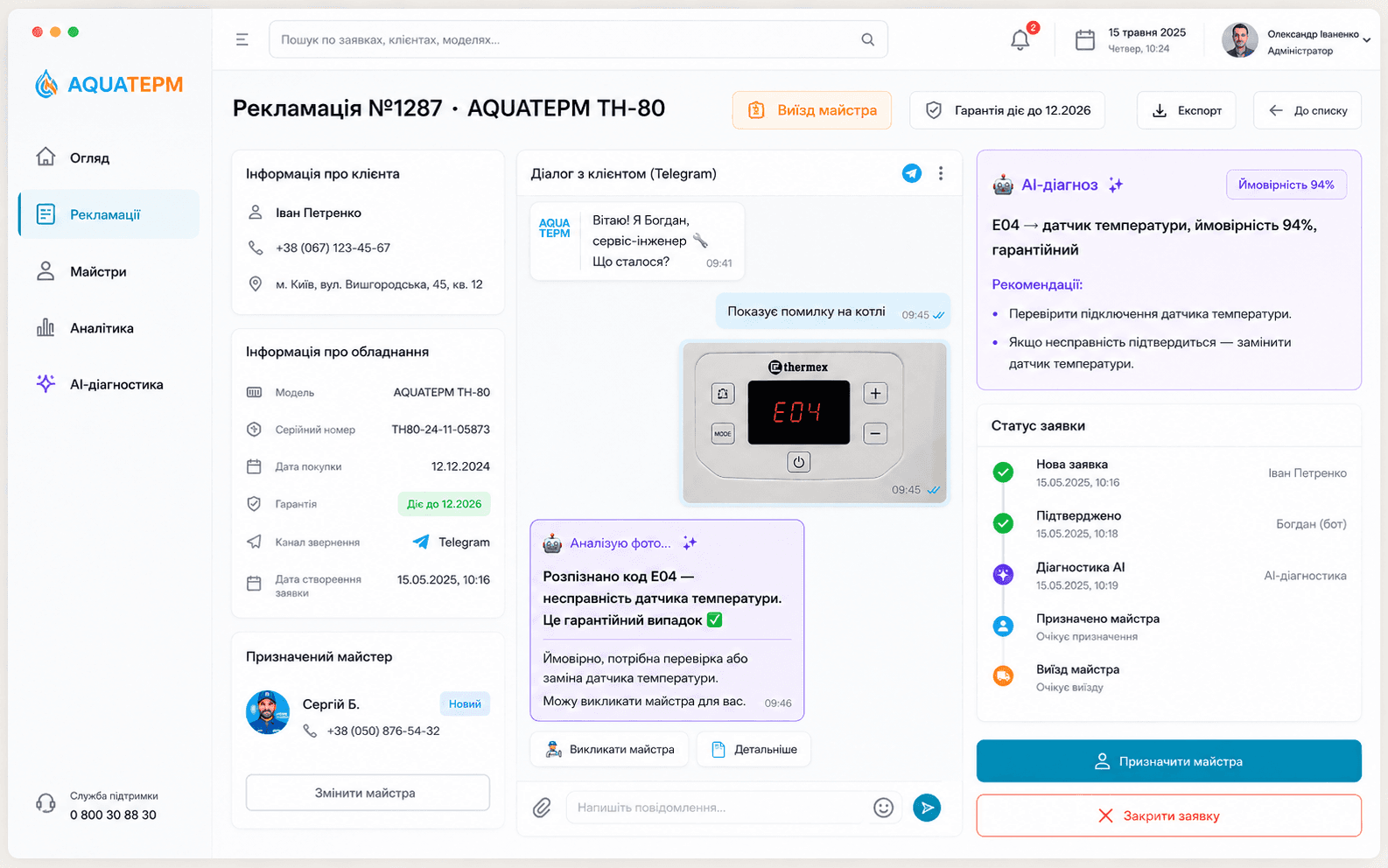Open the Рекламації sidebar section
This screenshot has width=1388, height=868.
click(x=109, y=214)
